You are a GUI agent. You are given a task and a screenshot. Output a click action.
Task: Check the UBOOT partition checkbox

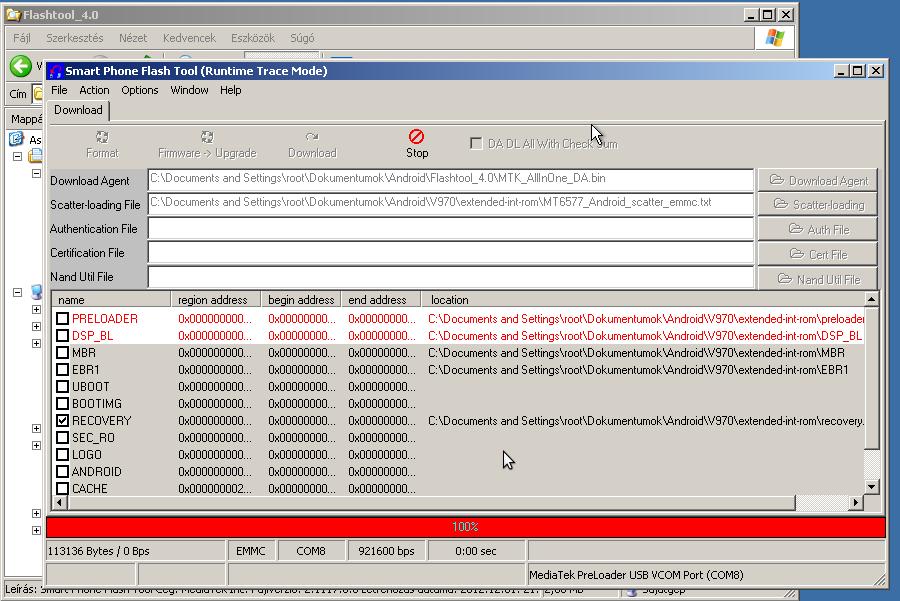coord(63,386)
